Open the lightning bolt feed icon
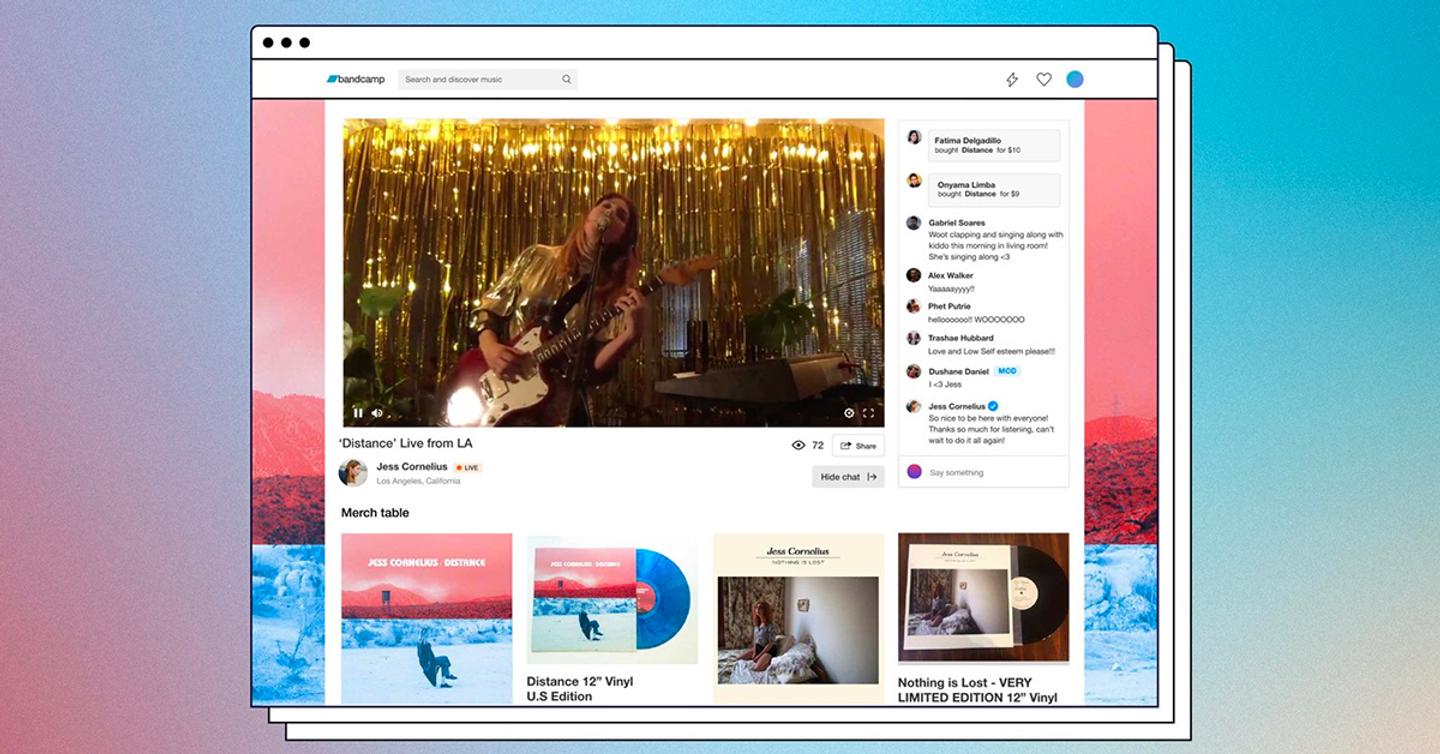The image size is (1440, 754). point(1012,79)
